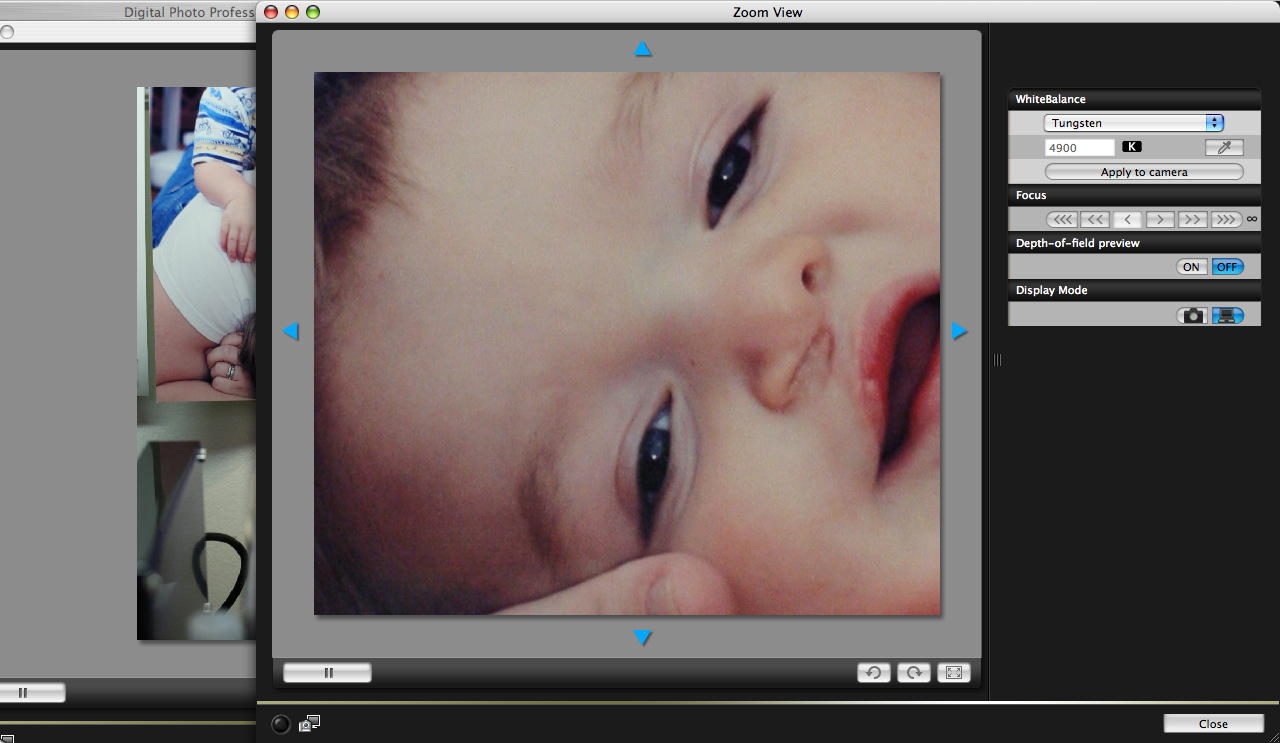
Task: Turn depth-of-field preview ON
Action: coord(1191,267)
